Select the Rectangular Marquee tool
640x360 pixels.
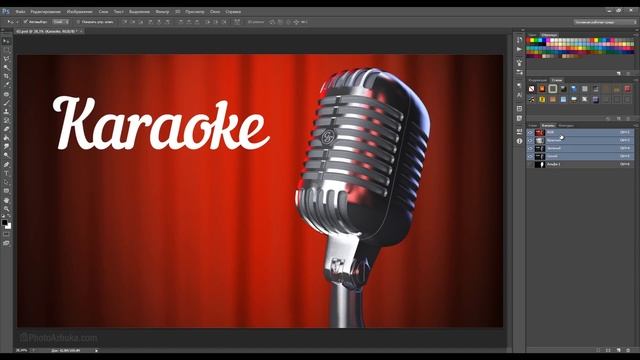point(6,50)
